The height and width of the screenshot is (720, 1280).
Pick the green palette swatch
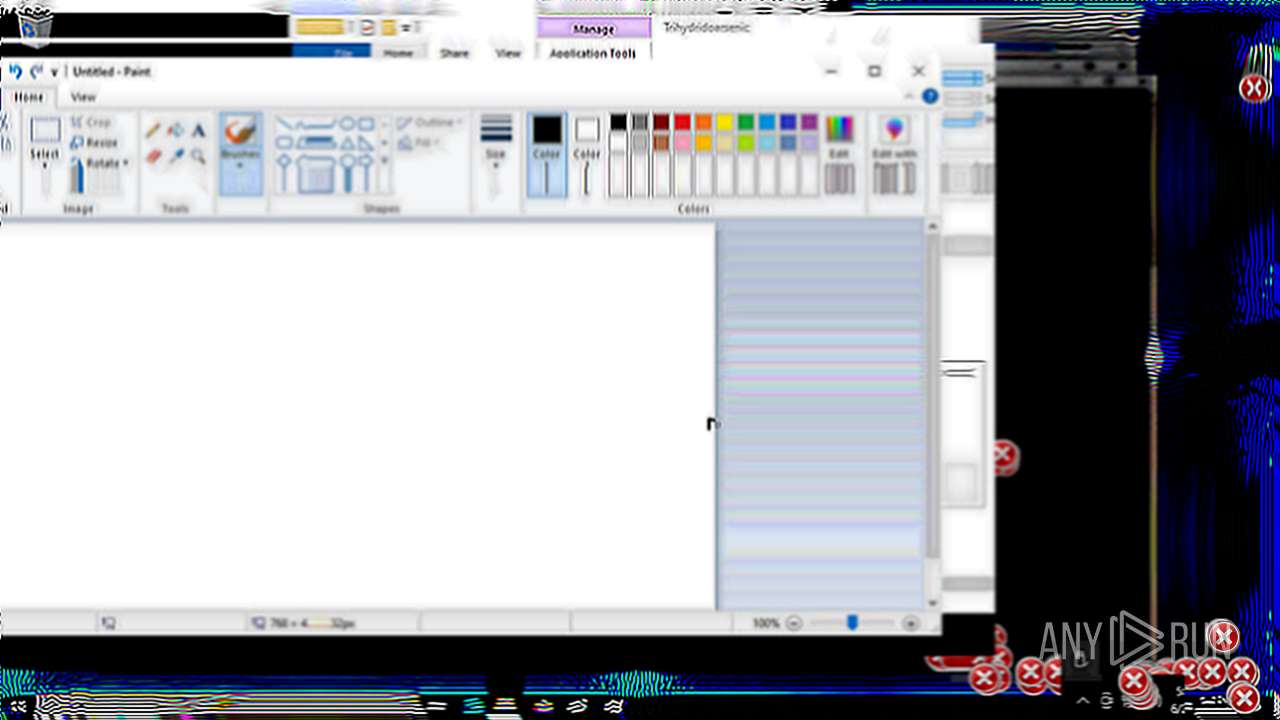[x=745, y=122]
